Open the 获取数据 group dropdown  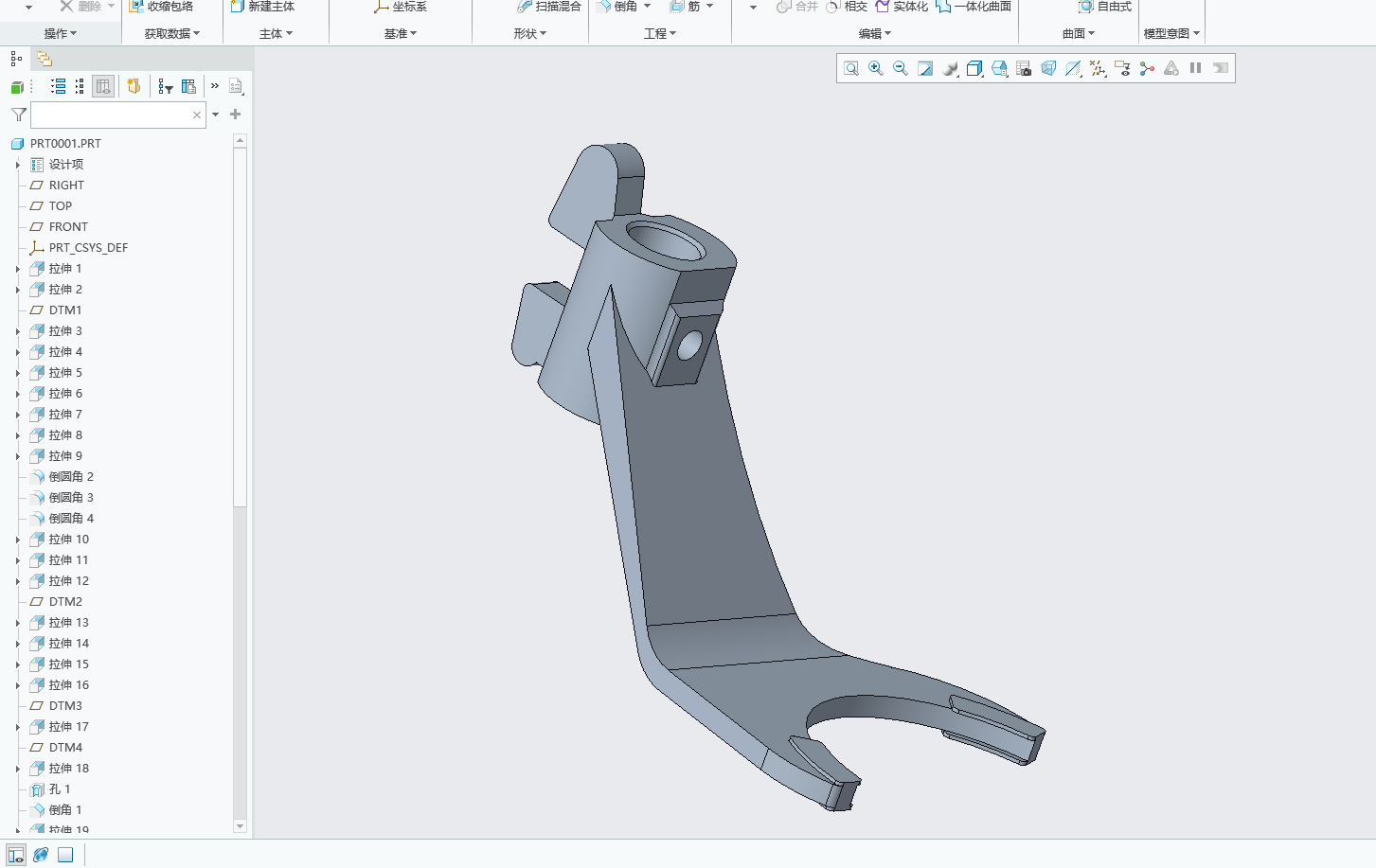click(172, 33)
